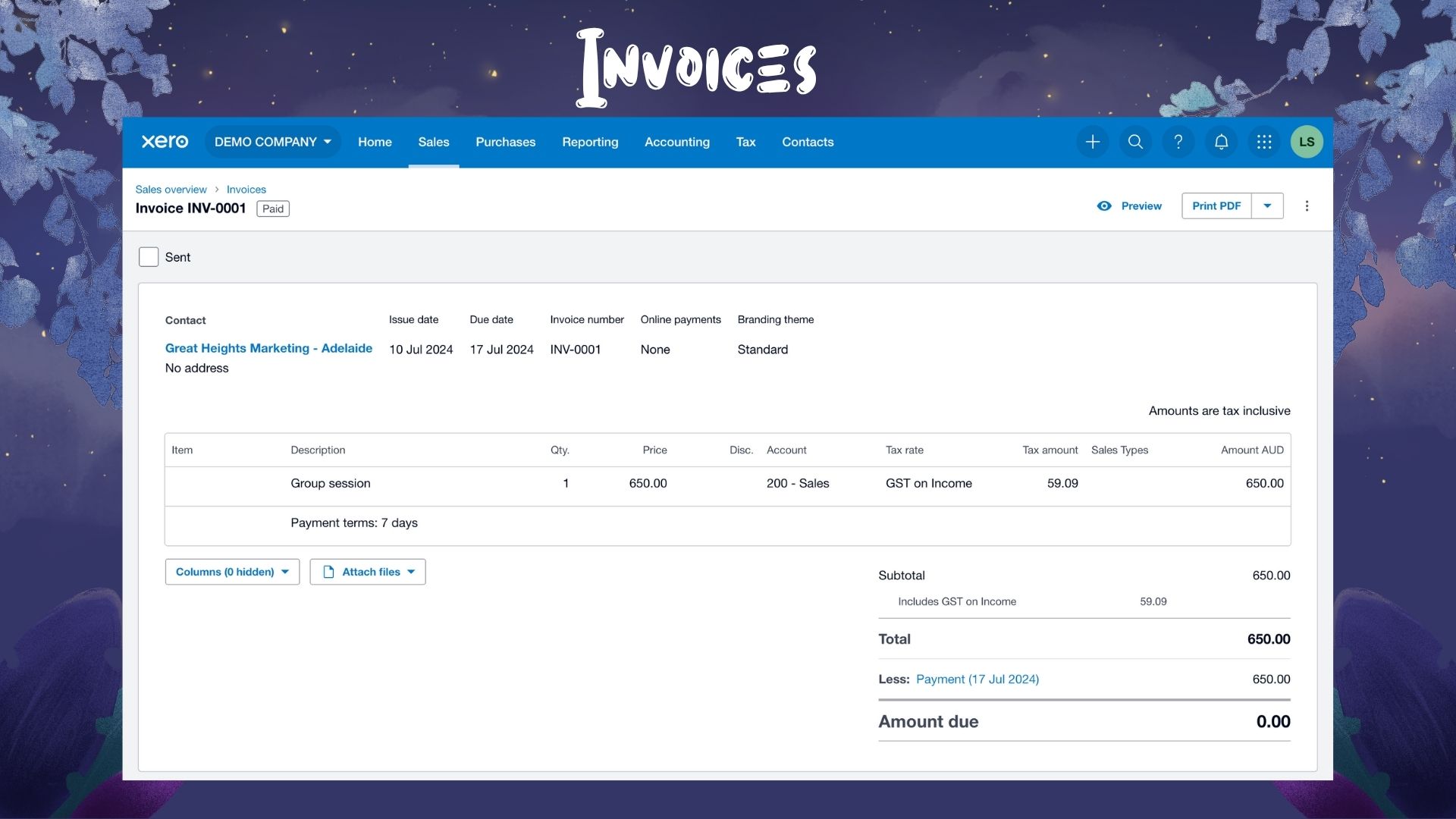Click the plus create-new icon
This screenshot has height=819, width=1456.
coord(1092,142)
